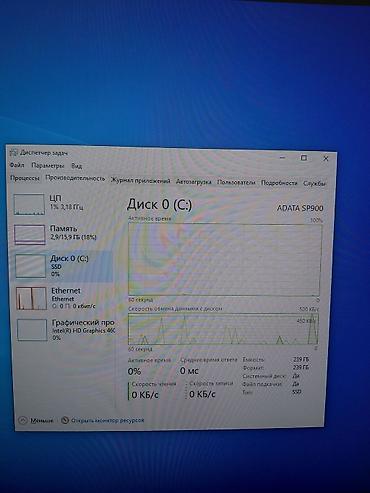Click the Диск 0 (C:) heading

click(160, 204)
